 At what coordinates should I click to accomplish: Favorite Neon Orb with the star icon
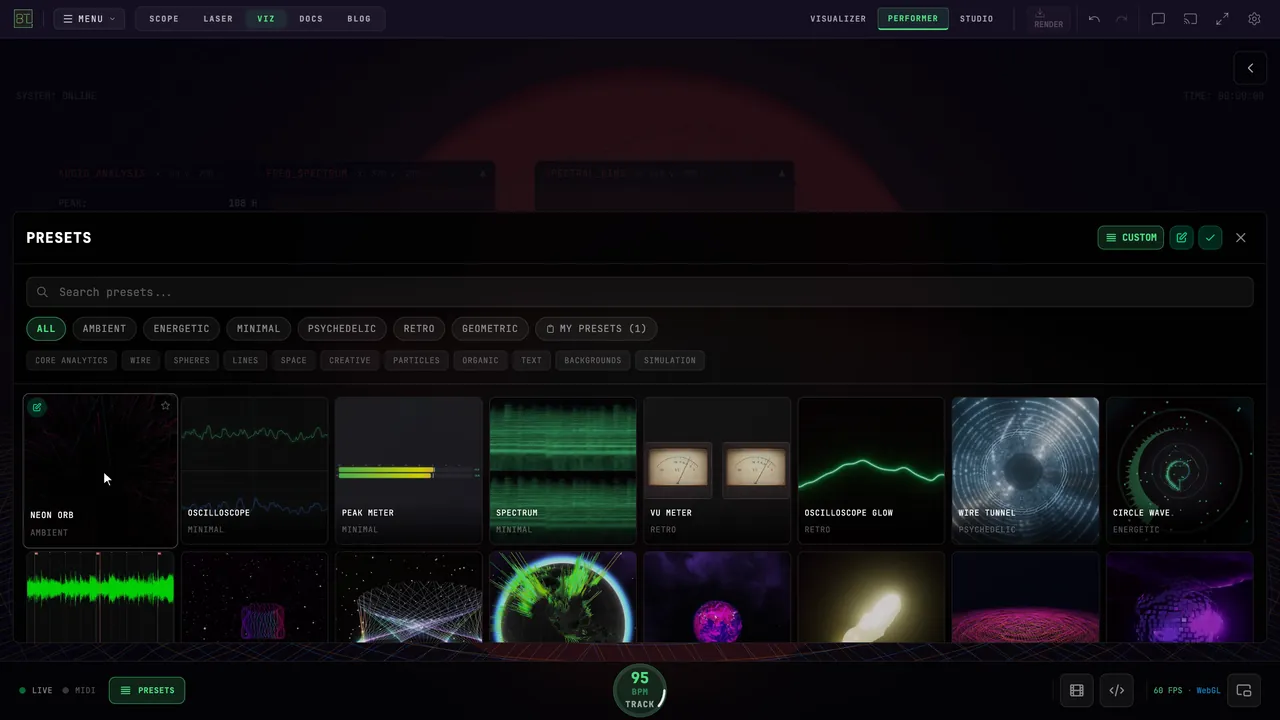tap(165, 406)
